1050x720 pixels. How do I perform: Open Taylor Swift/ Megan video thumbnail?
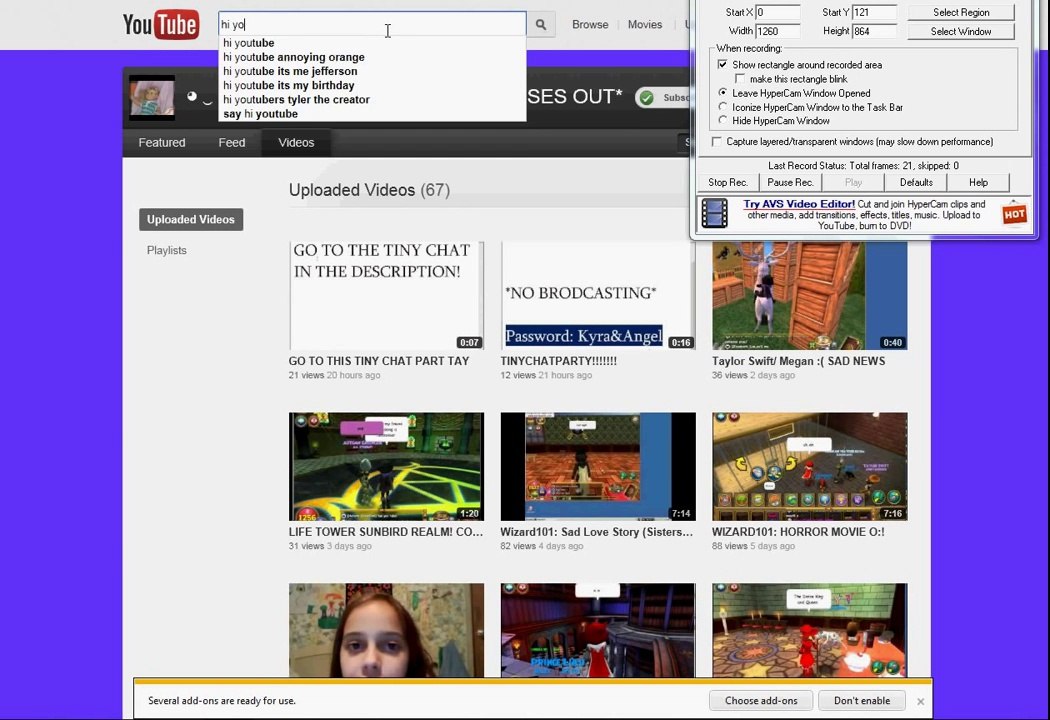[810, 295]
